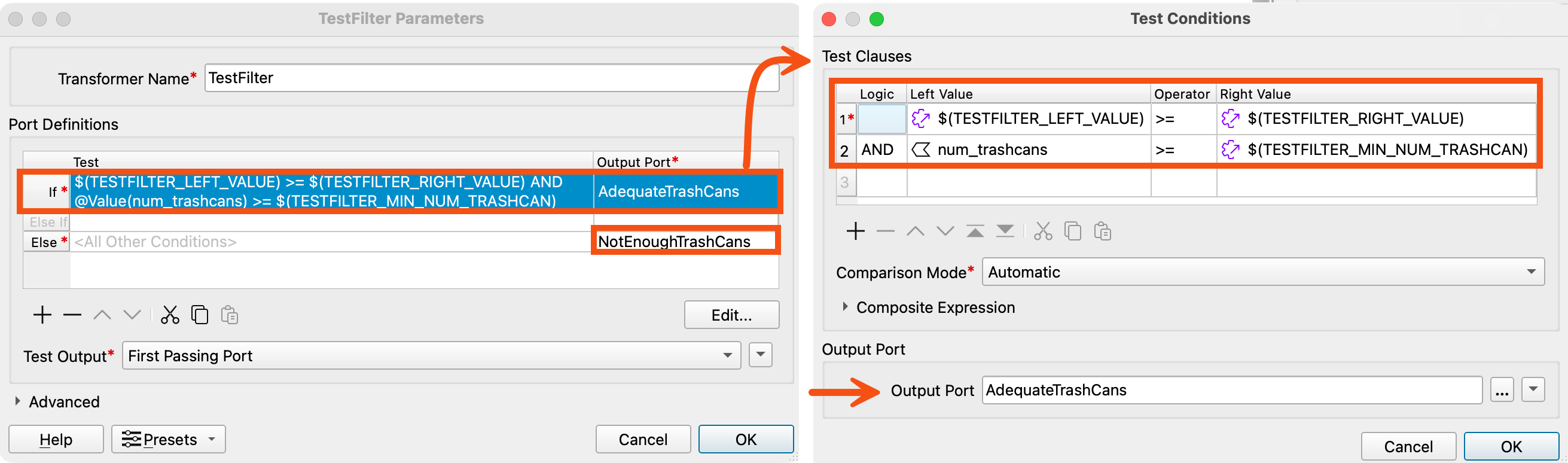
Task: Cut the selected test clause with scissors icon
Action: pyautogui.click(x=1043, y=231)
